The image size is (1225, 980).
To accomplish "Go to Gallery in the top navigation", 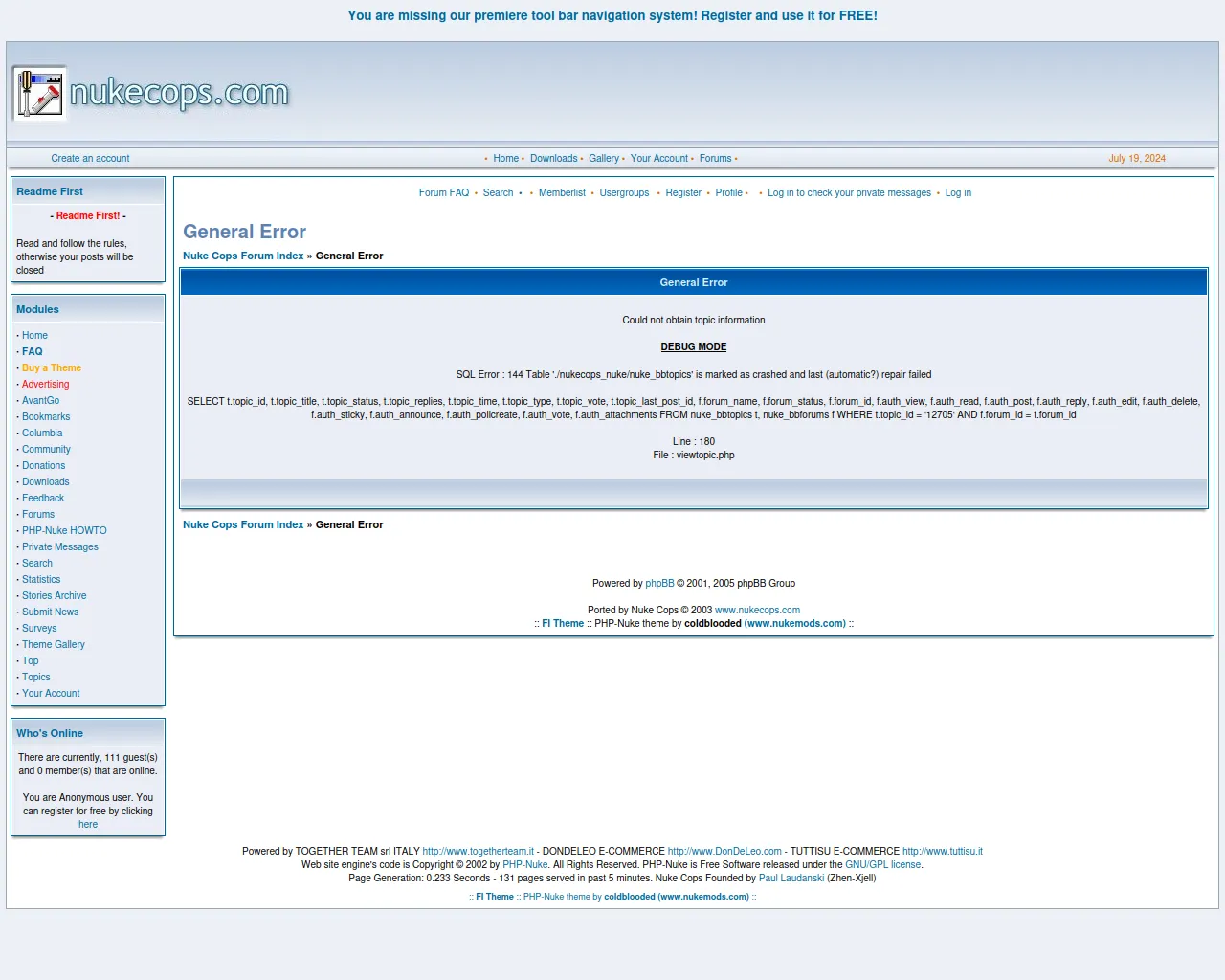I will point(603,159).
